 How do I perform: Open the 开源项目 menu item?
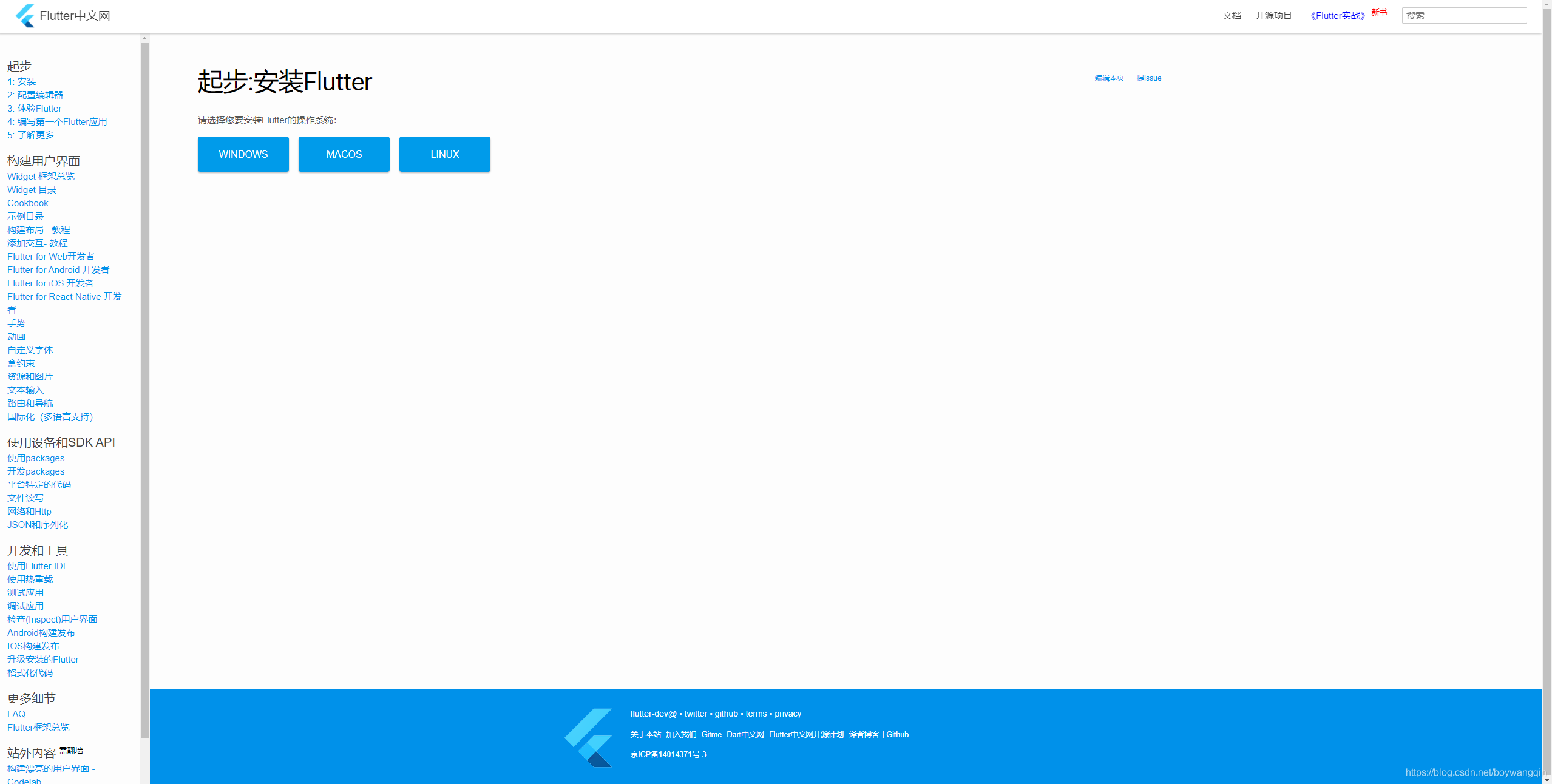point(1273,16)
